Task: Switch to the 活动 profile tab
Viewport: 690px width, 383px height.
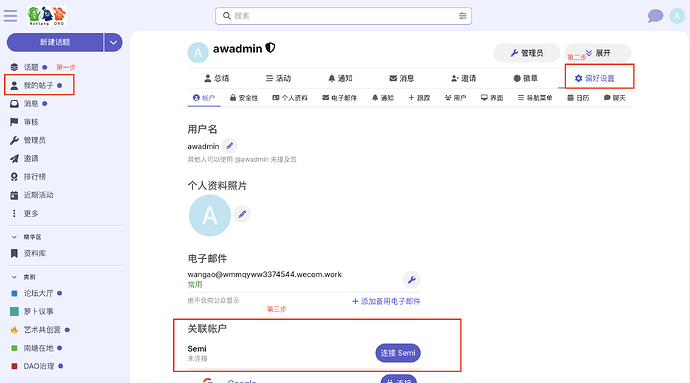Action: 279,78
